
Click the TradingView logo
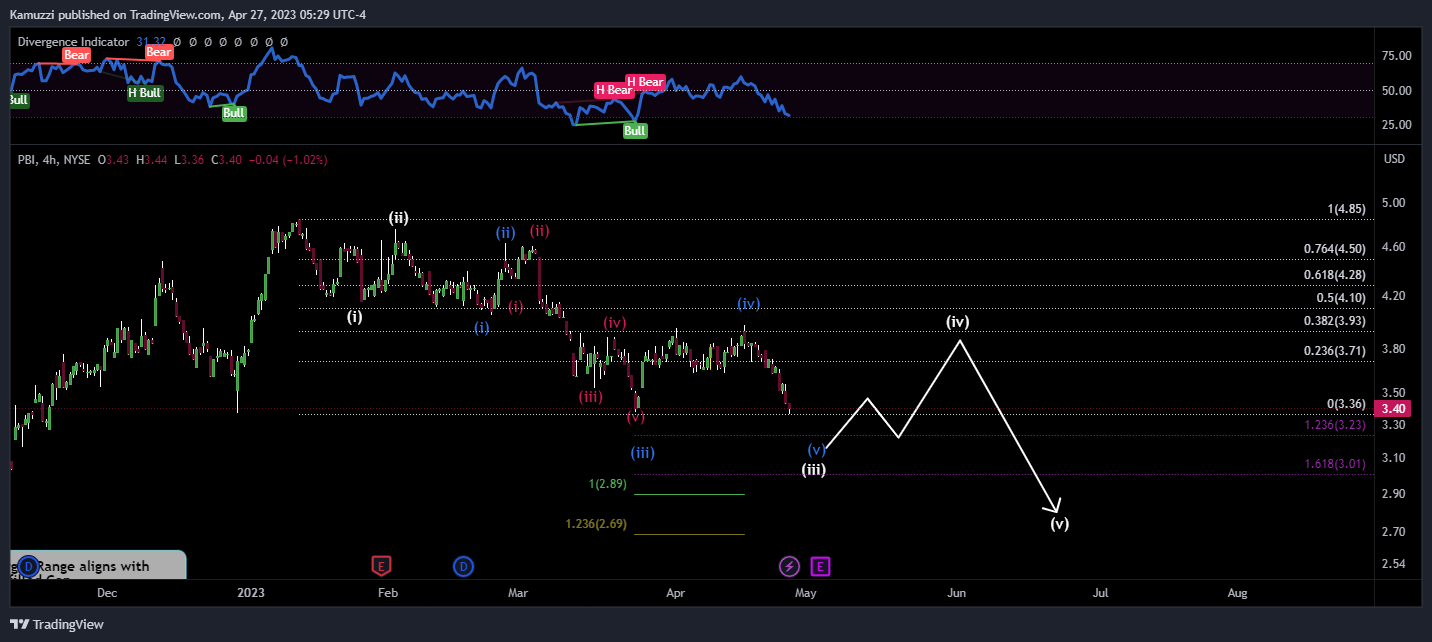pyautogui.click(x=57, y=625)
